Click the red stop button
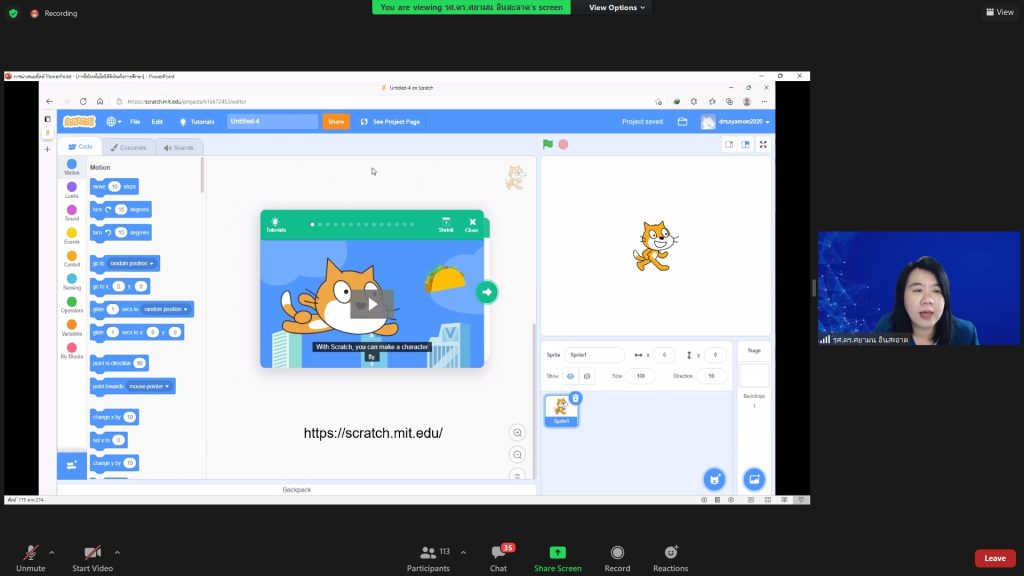 (x=564, y=144)
